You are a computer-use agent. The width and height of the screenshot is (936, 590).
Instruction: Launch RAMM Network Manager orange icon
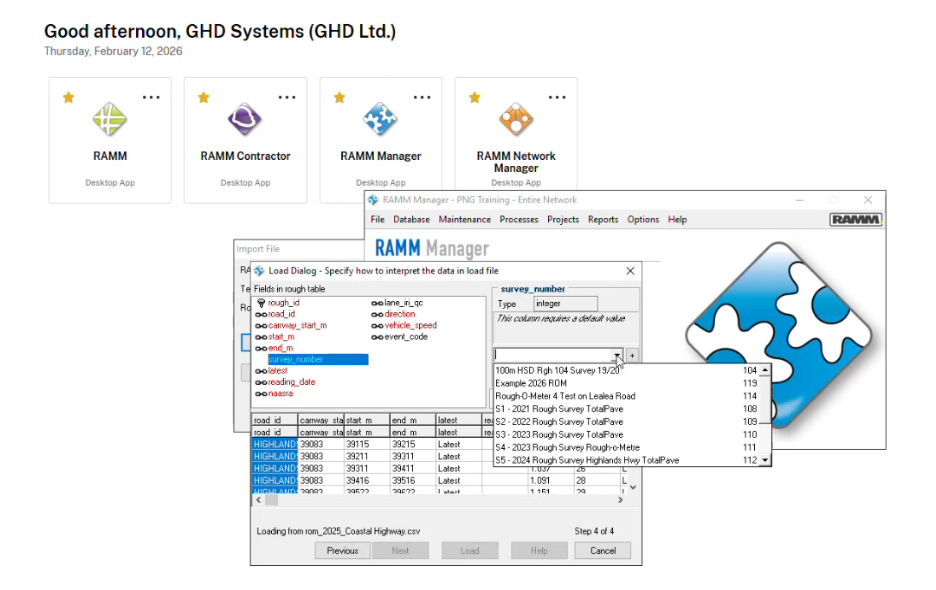pyautogui.click(x=516, y=119)
